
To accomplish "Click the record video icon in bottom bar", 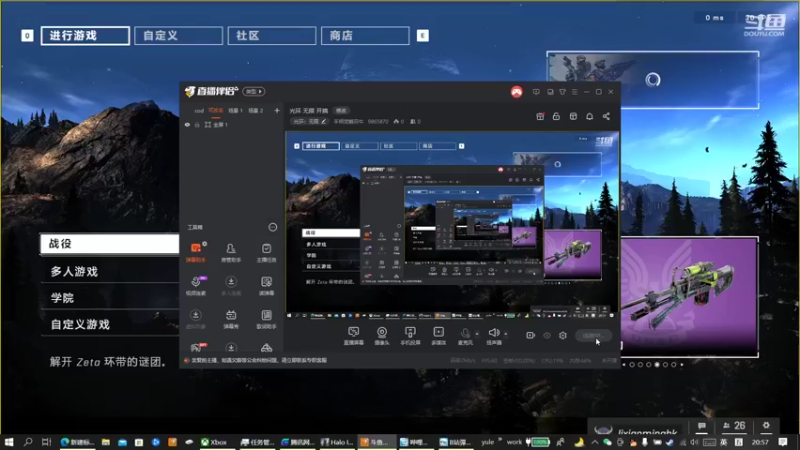I will tap(531, 335).
